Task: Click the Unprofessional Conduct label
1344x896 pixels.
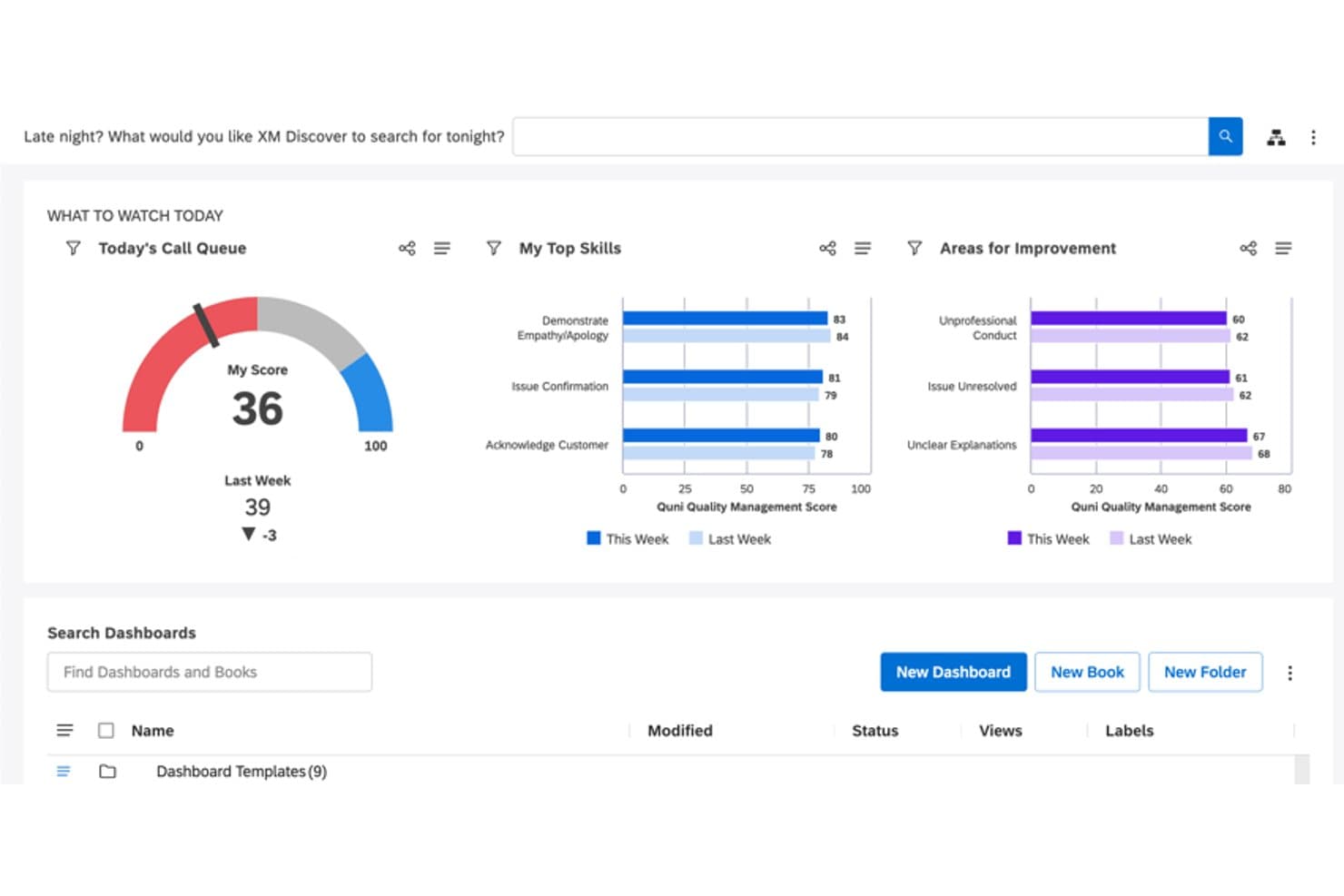Action: (978, 328)
